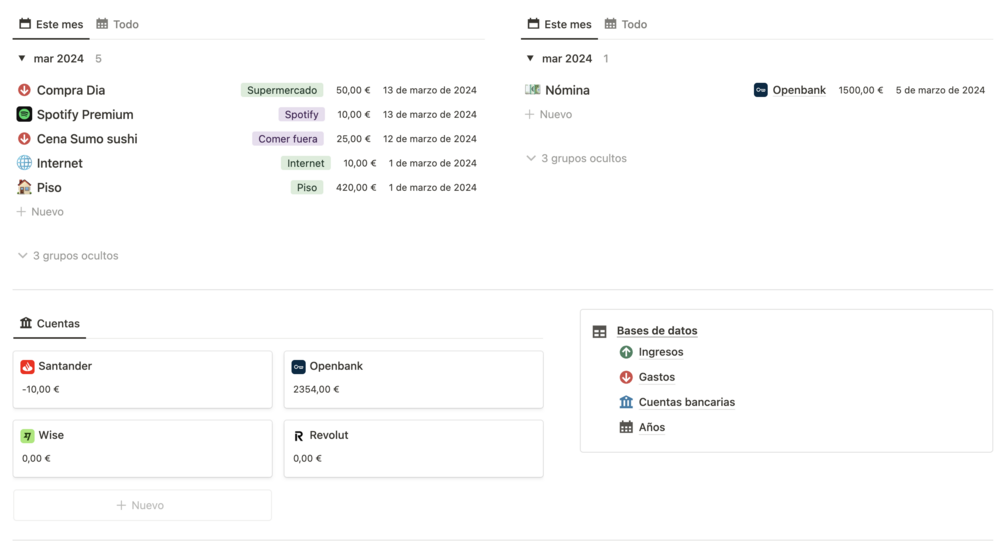Switch to Todo tab in income
This screenshot has width=1005, height=559.
click(626, 24)
